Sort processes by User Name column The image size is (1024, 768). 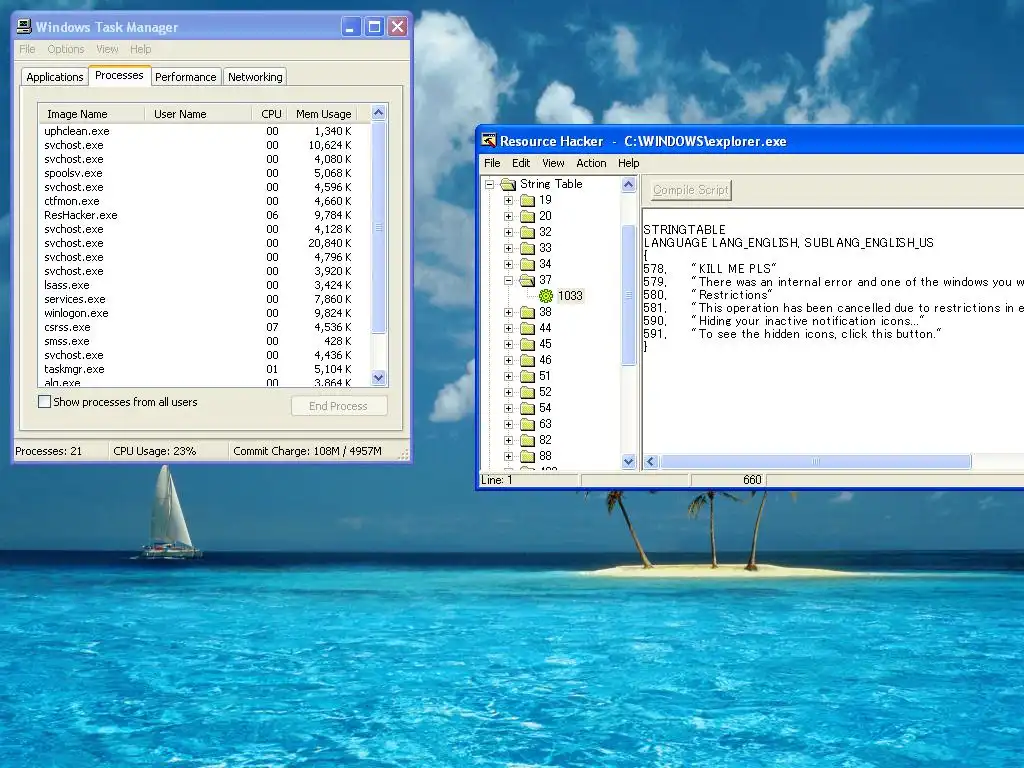[x=198, y=114]
